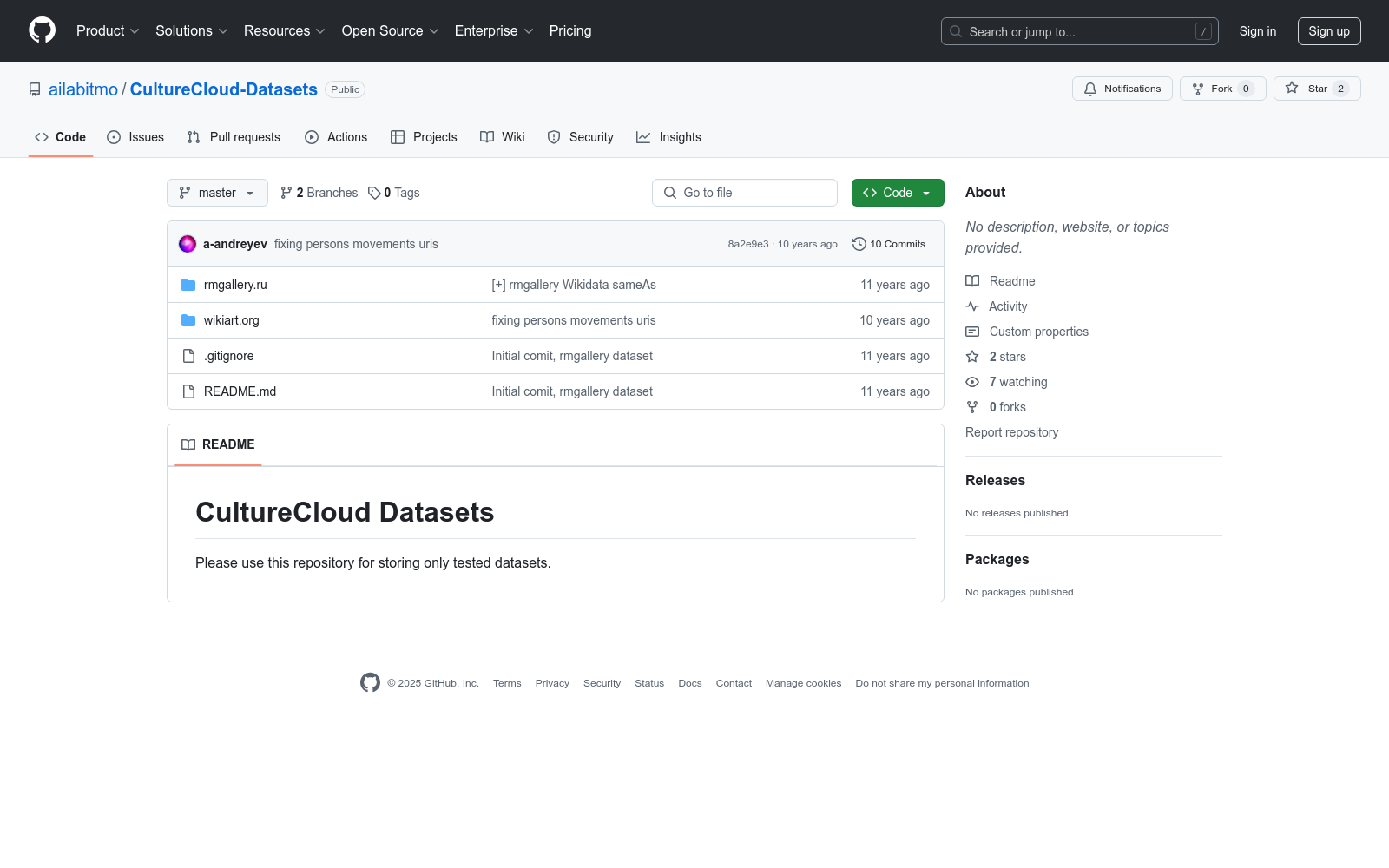Click the repository icon before ailabitmo
The image size is (1389, 868).
pyautogui.click(x=35, y=89)
